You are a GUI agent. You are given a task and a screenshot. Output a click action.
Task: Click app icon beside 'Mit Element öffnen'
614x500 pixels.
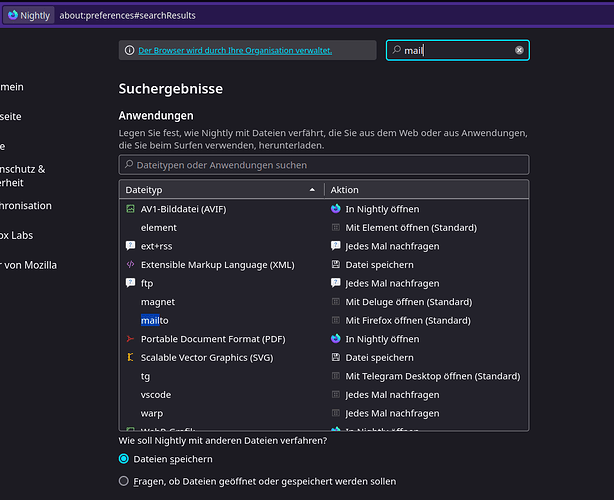(336, 227)
